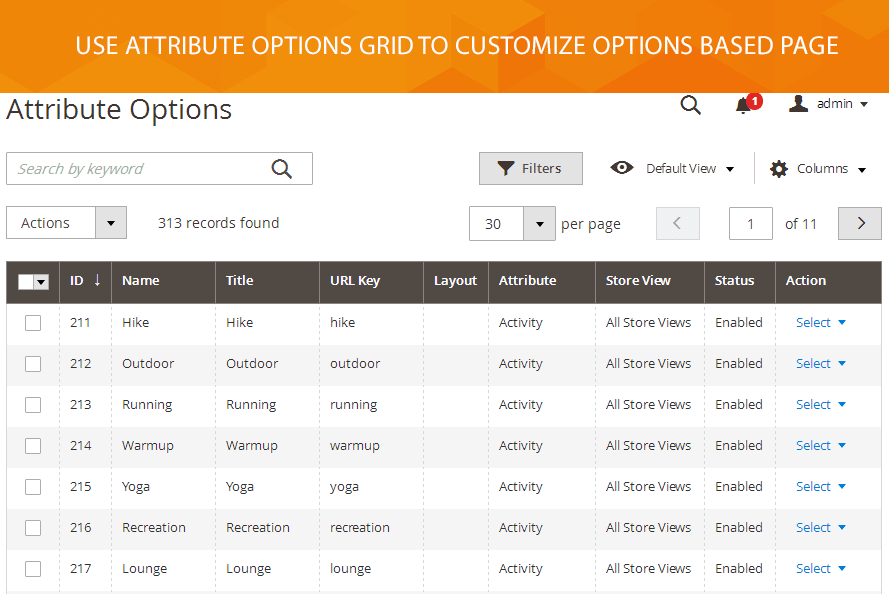Open Select action for the Yoga row
This screenshot has width=889, height=594.
[820, 486]
